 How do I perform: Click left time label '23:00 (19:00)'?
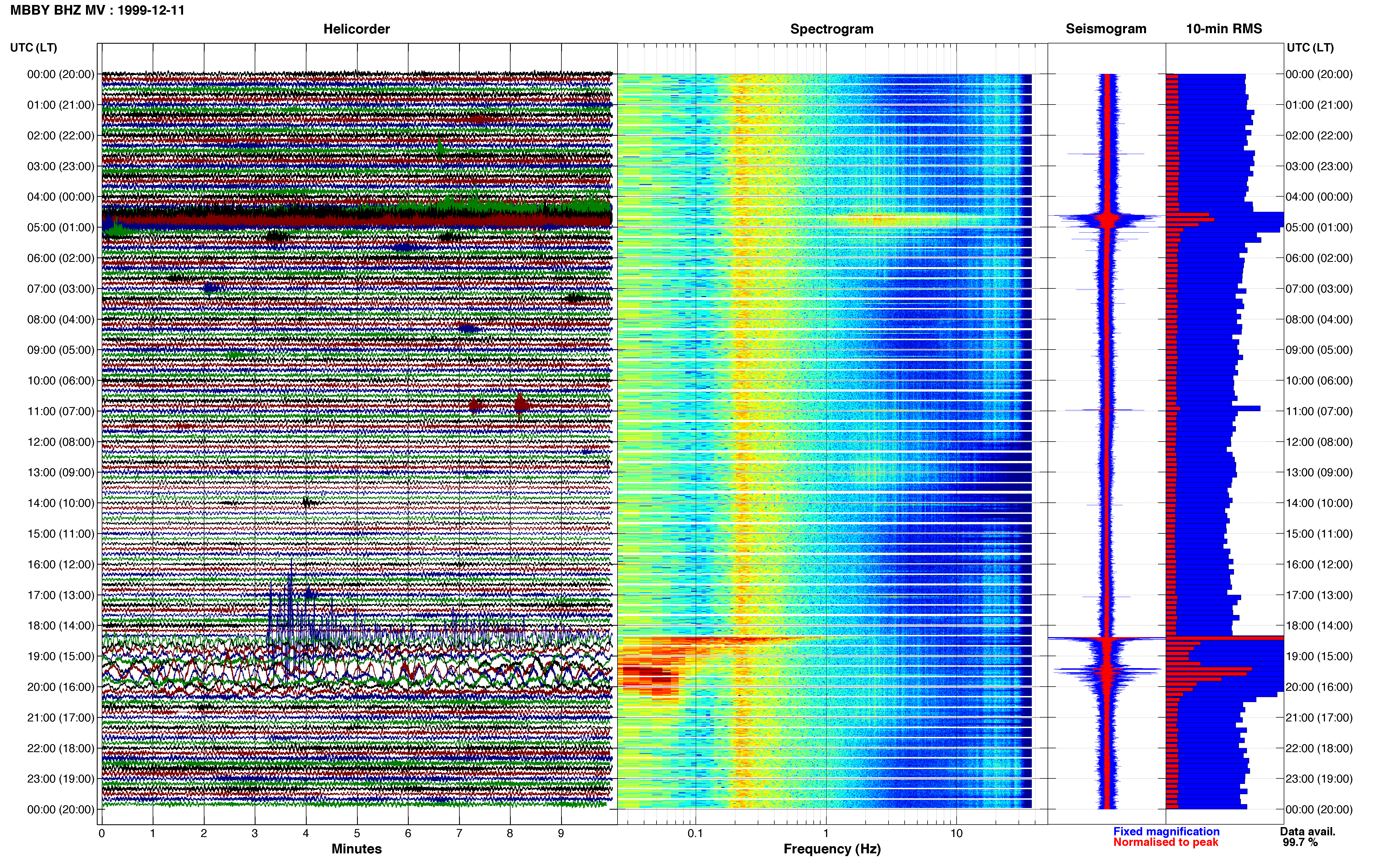tap(61, 778)
